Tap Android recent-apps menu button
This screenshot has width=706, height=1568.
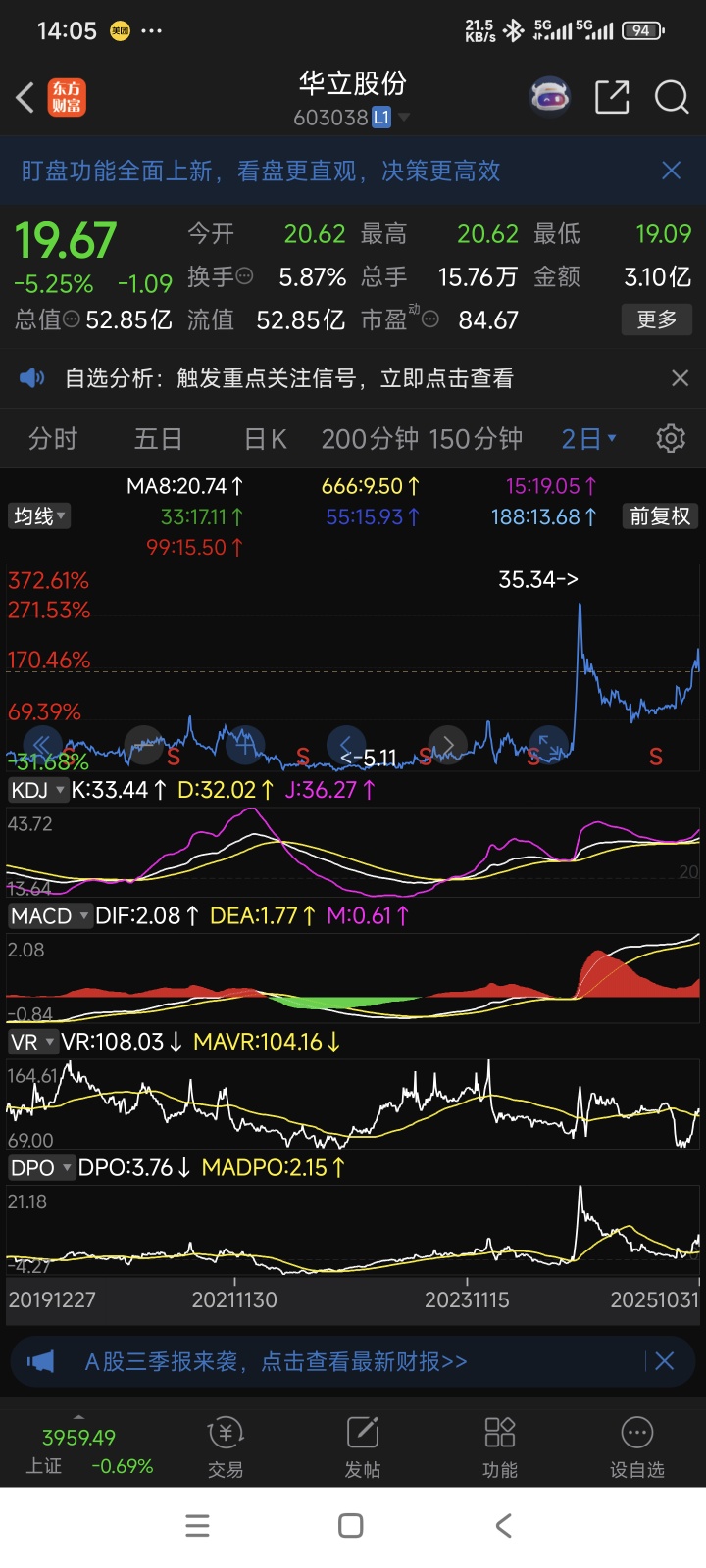(x=197, y=1526)
